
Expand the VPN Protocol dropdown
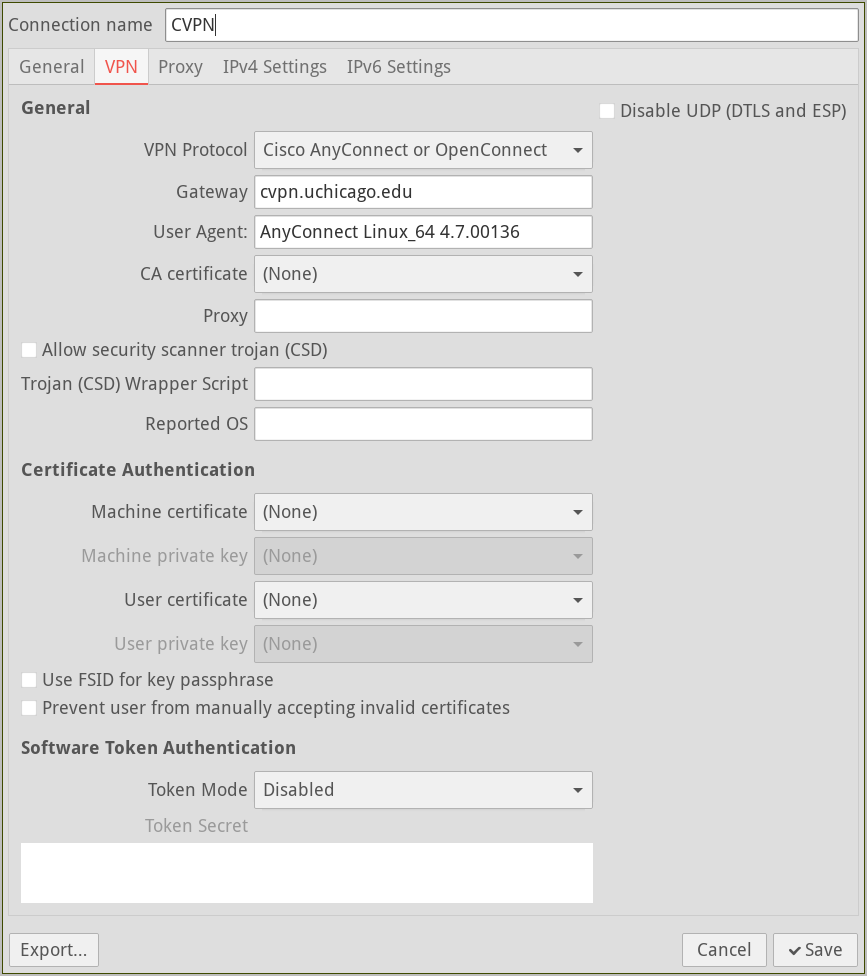pyautogui.click(x=423, y=150)
